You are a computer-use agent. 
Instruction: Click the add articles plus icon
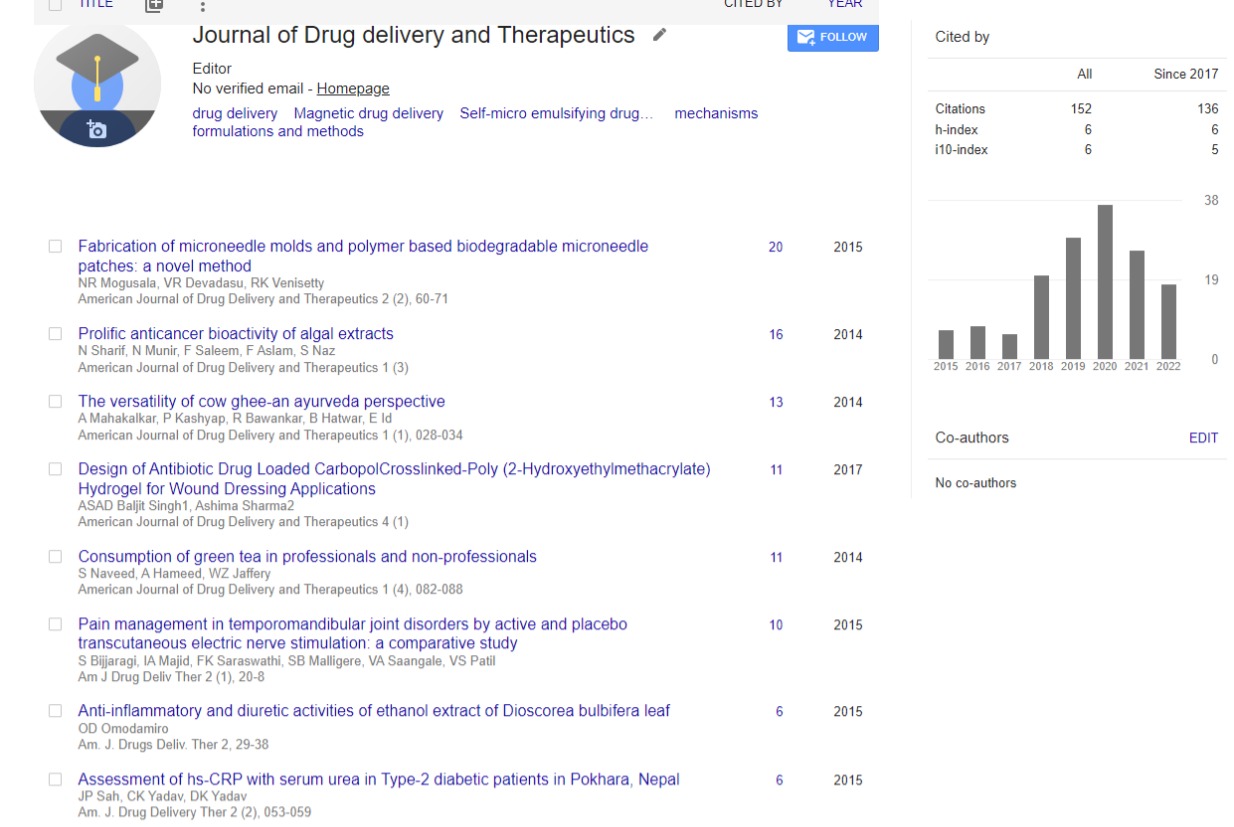point(153,5)
